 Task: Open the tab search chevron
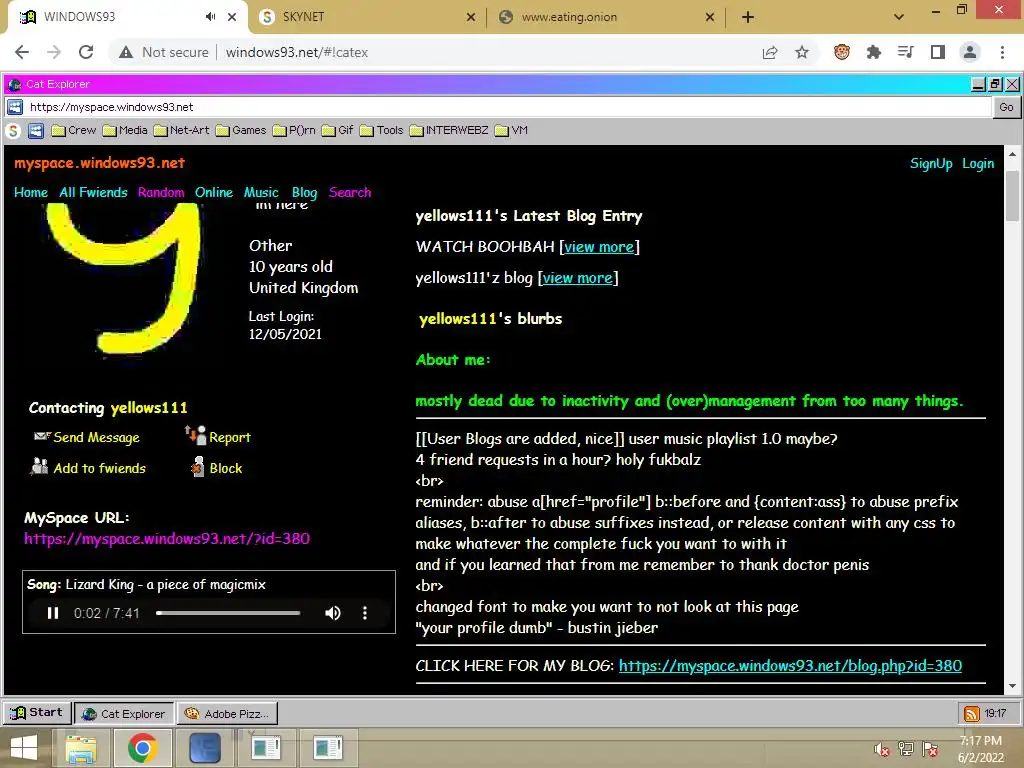(899, 17)
